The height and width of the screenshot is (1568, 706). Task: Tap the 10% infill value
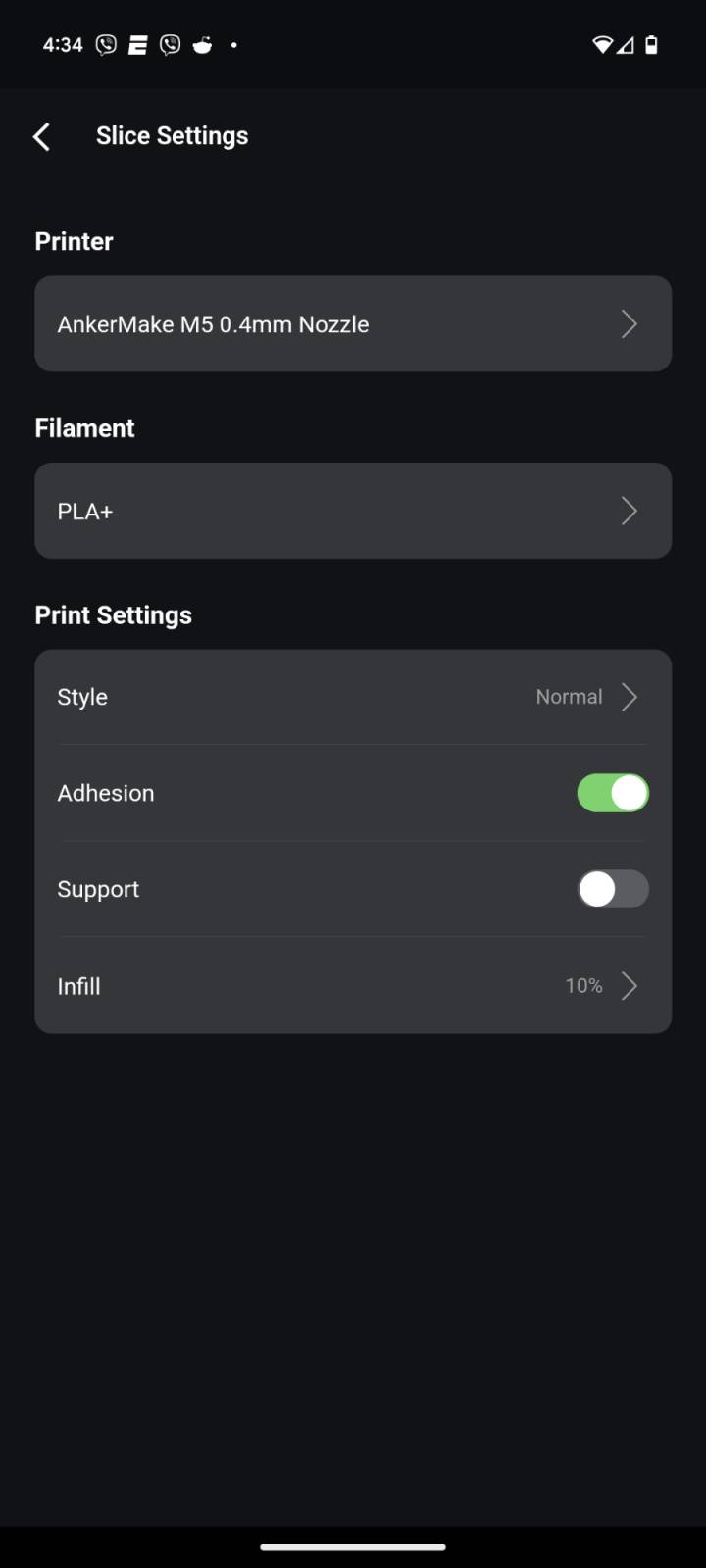(x=583, y=986)
